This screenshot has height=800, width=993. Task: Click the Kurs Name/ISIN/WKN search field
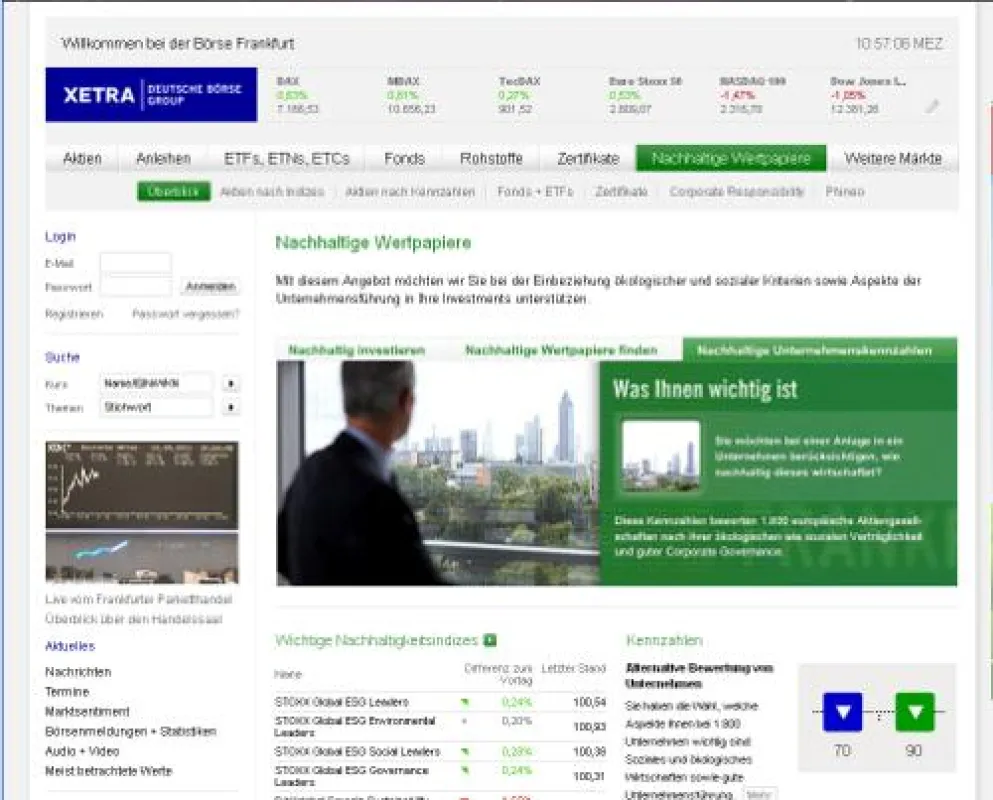(156, 384)
